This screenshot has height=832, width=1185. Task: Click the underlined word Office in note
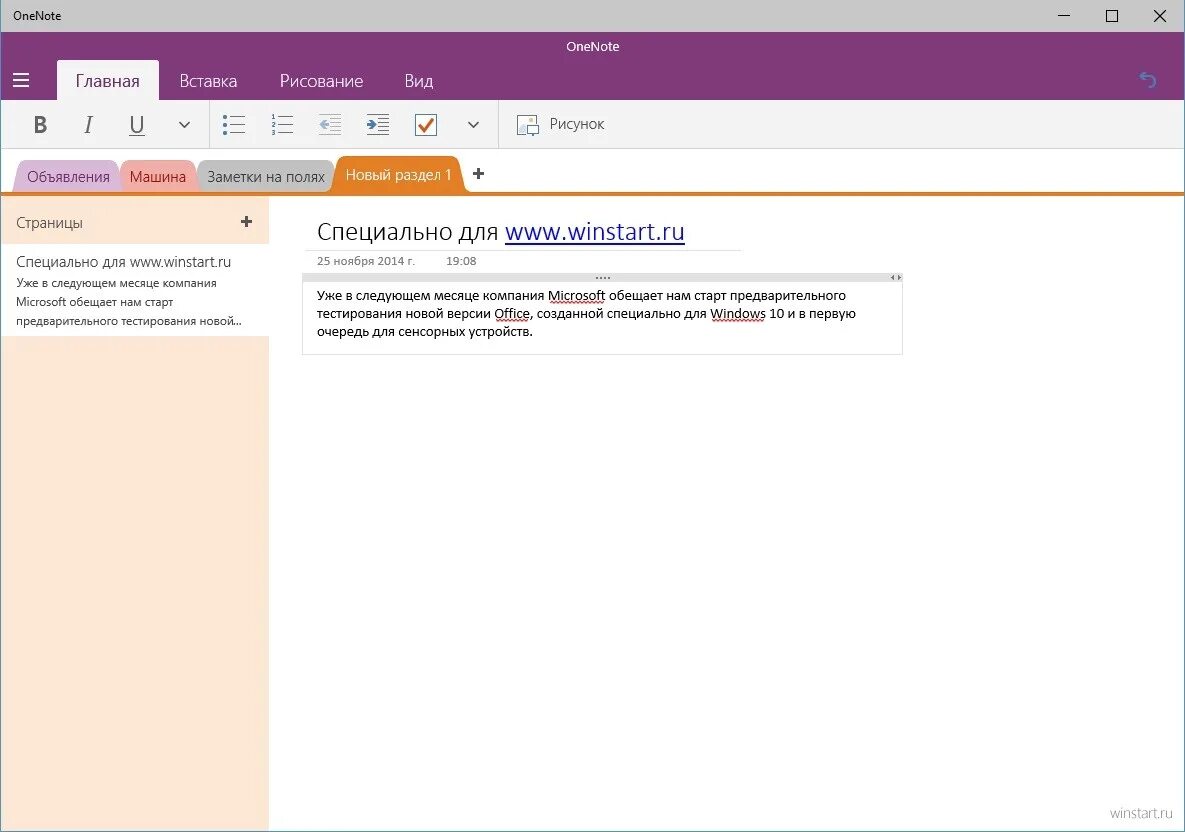(x=512, y=314)
